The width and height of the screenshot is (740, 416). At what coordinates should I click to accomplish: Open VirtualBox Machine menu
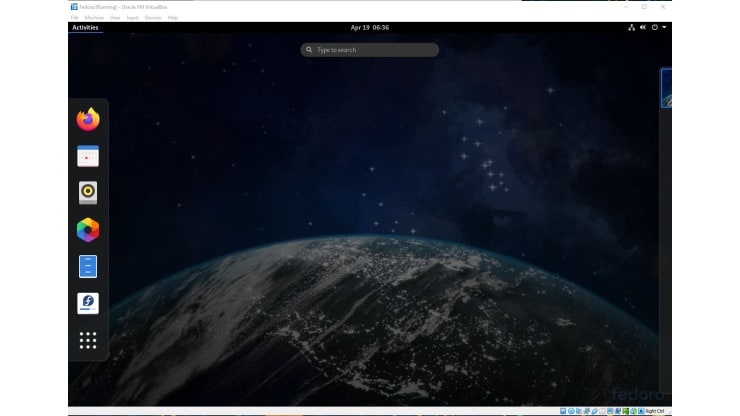coord(94,17)
